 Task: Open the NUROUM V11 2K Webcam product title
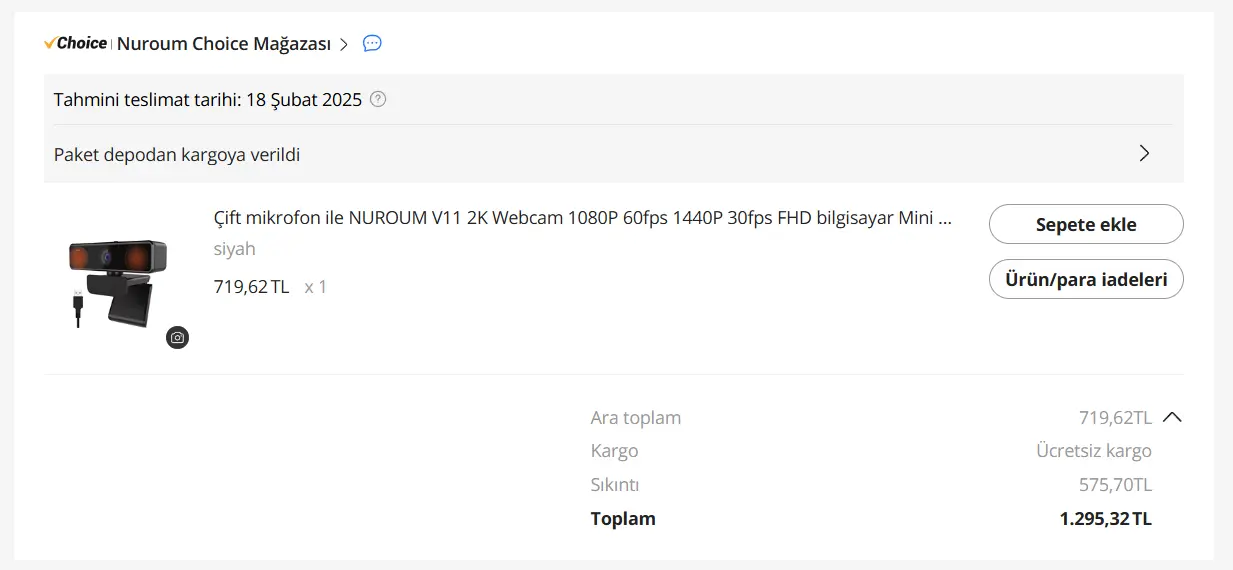click(583, 218)
